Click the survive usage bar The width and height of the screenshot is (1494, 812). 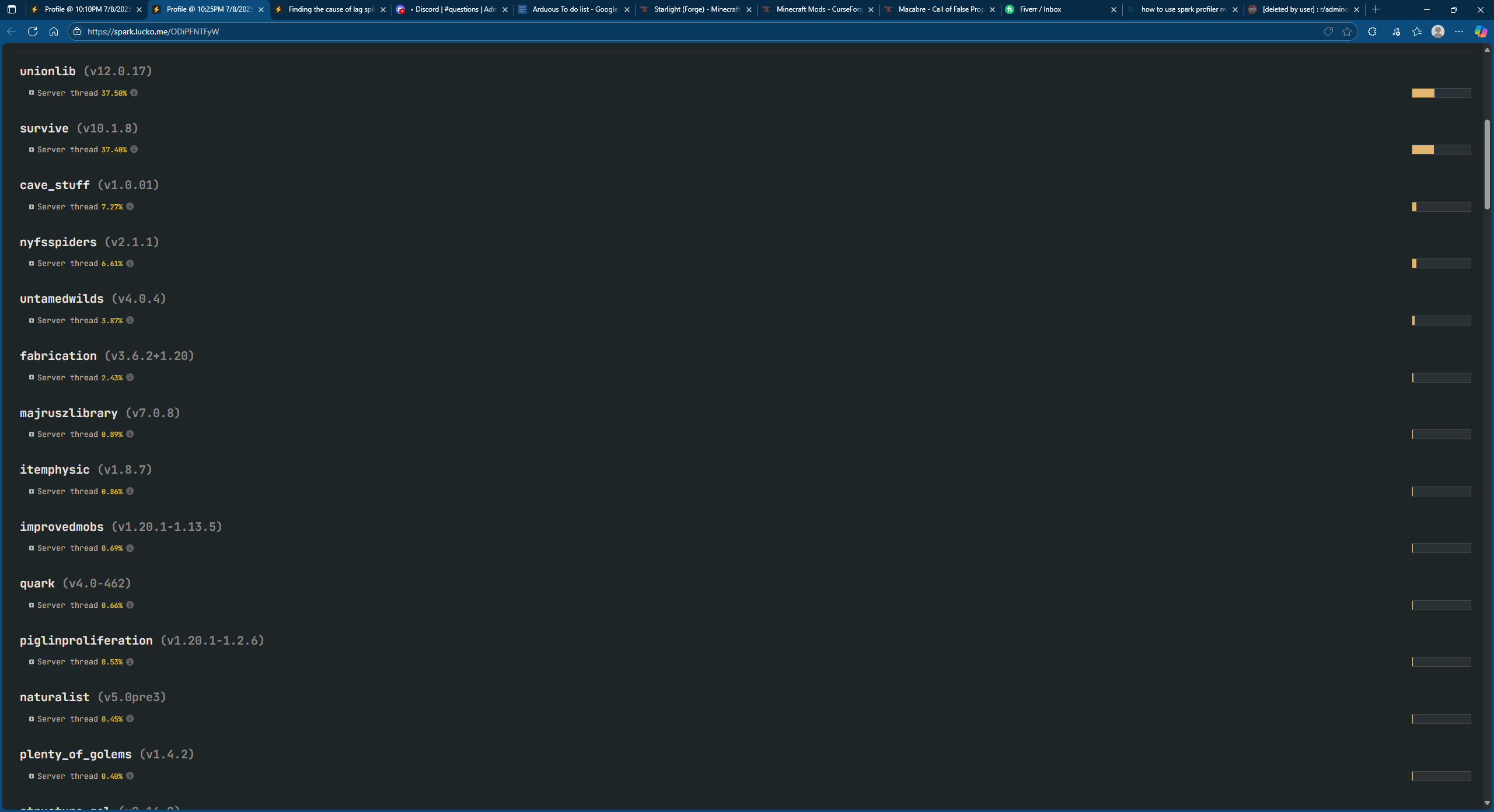click(x=1441, y=149)
